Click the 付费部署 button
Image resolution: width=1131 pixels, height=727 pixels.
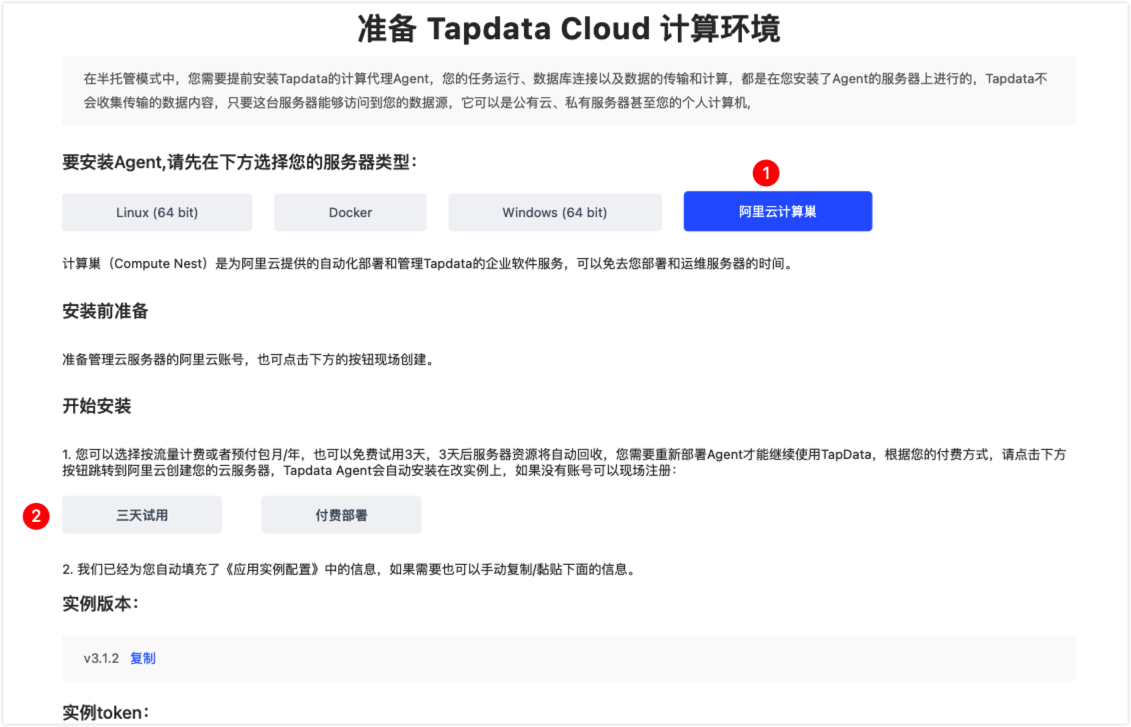(341, 515)
